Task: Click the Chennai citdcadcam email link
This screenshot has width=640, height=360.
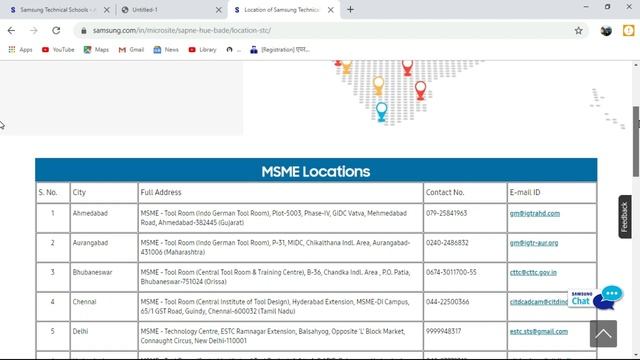Action: click(x=539, y=302)
